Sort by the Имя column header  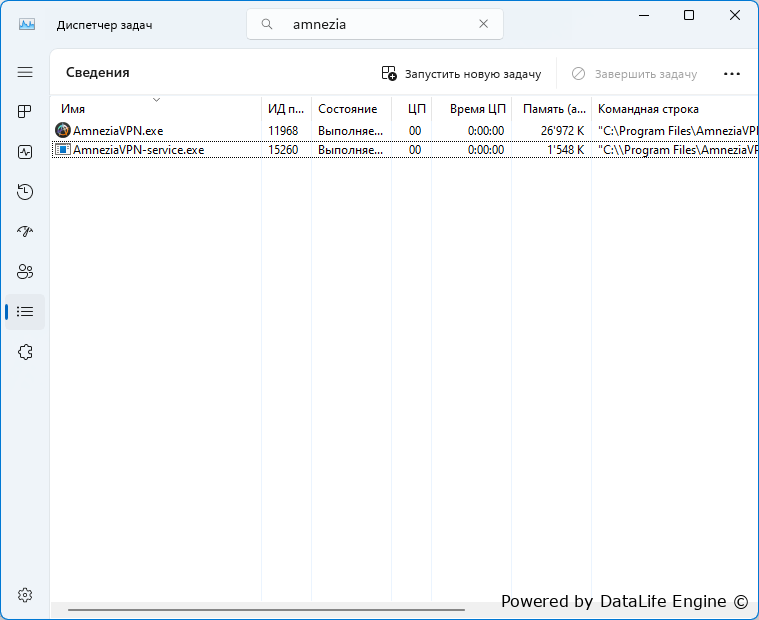155,109
